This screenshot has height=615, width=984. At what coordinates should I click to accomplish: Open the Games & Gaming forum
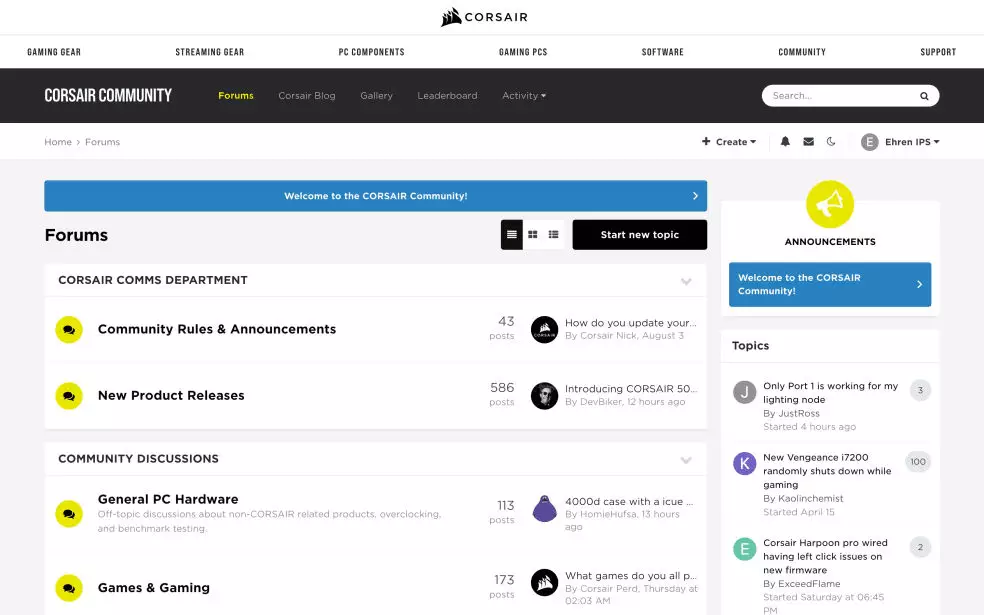(154, 588)
